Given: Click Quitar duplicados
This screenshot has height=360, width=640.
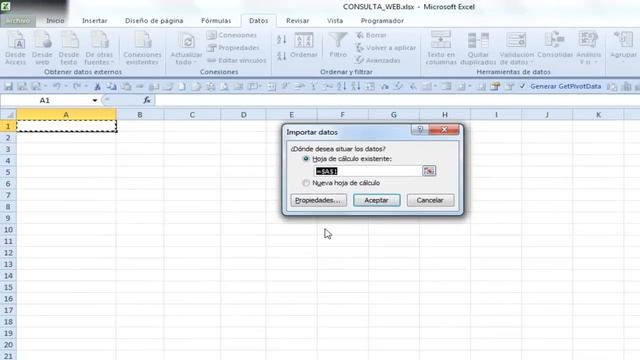Looking at the screenshot, I should [478, 48].
